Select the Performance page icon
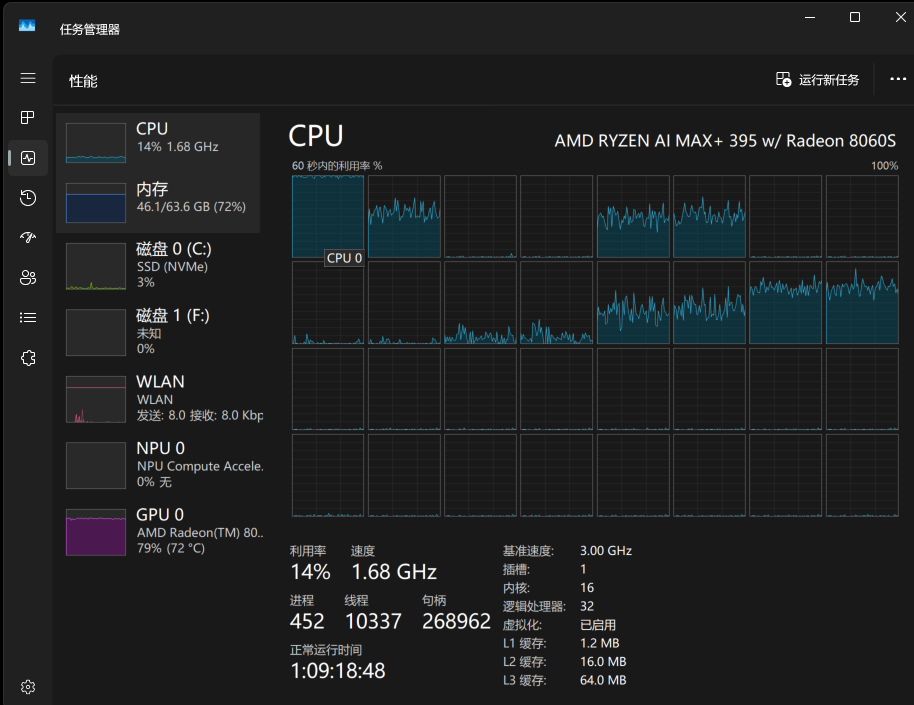 (x=28, y=158)
